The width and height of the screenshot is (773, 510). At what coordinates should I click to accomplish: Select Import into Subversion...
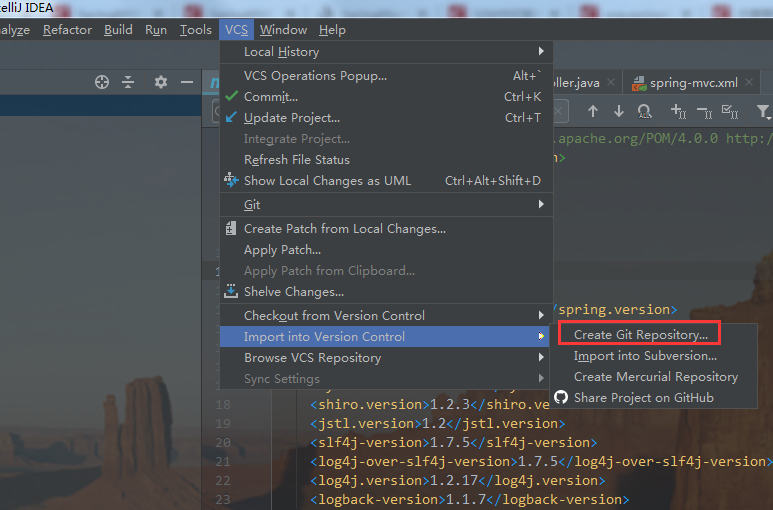654,356
